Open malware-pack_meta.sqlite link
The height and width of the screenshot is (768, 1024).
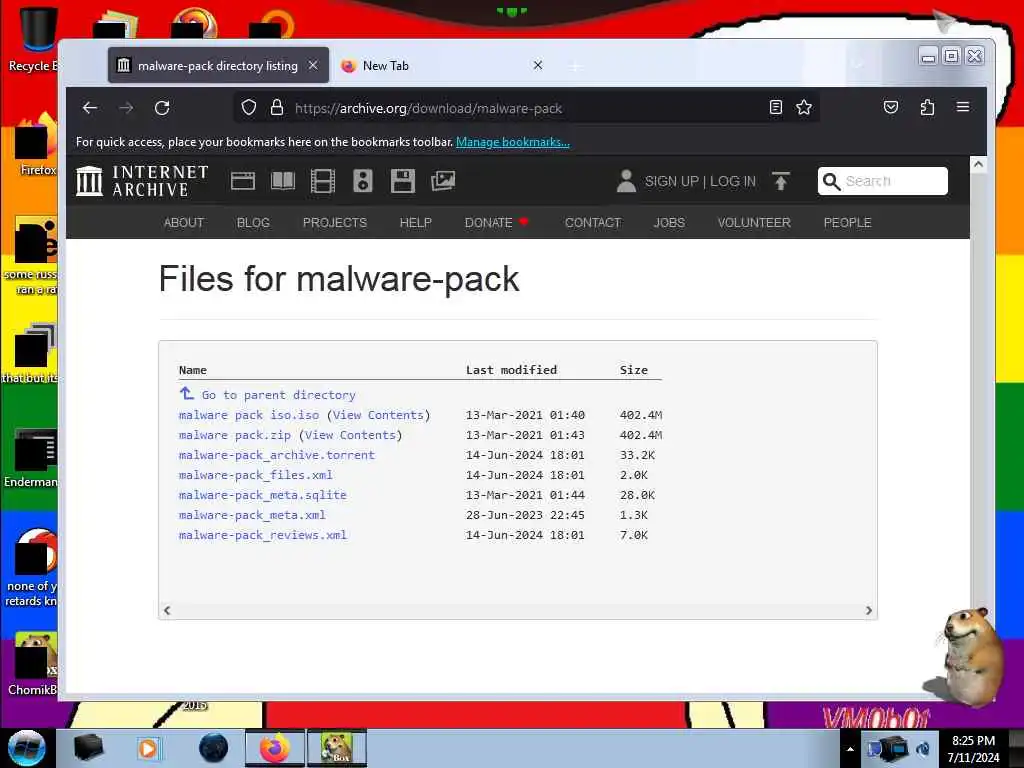[263, 495]
